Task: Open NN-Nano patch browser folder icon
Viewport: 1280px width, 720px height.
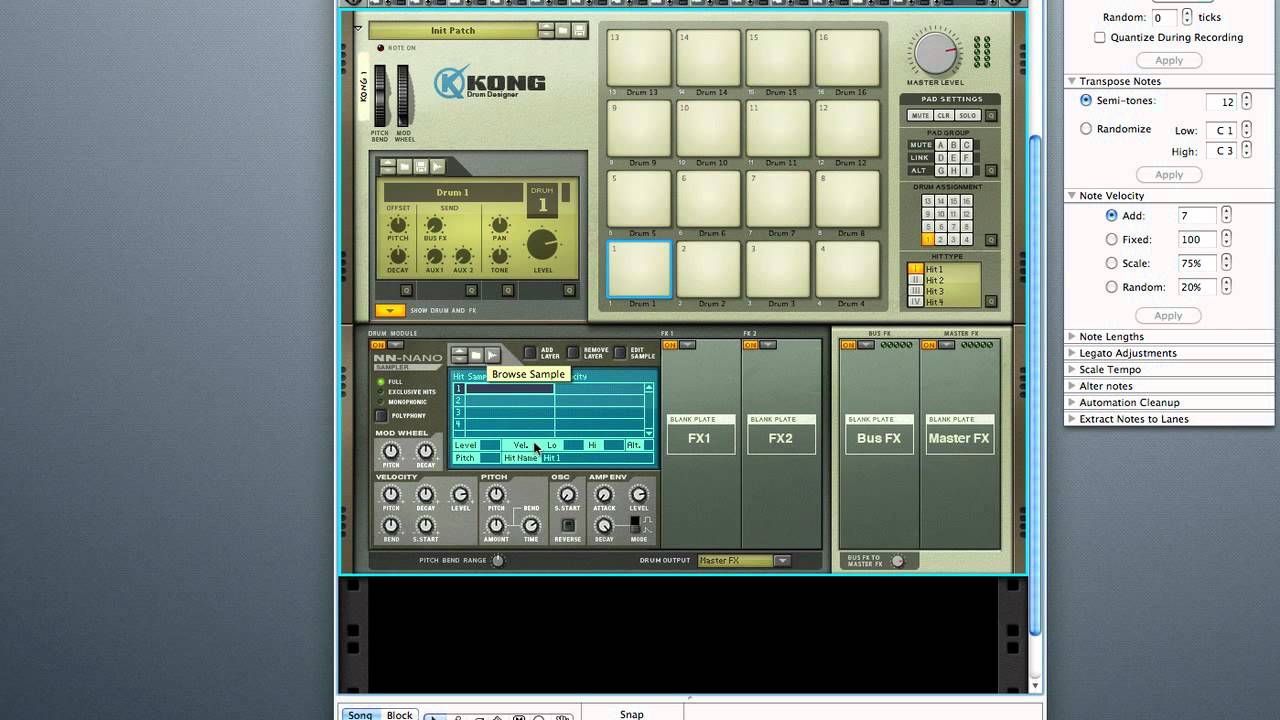Action: click(476, 355)
